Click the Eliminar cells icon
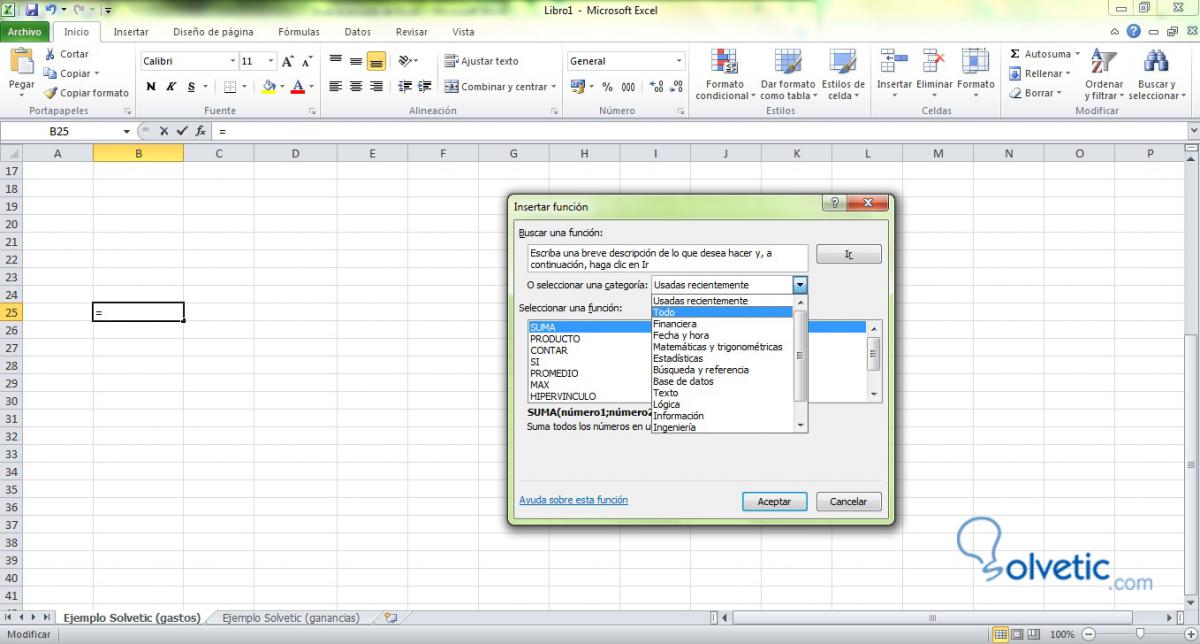This screenshot has width=1200, height=644. (934, 62)
